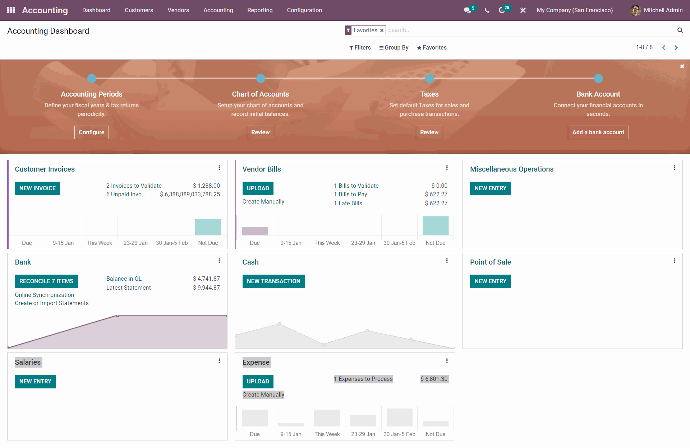Click the Cash card title
The height and width of the screenshot is (448, 690).
250,262
